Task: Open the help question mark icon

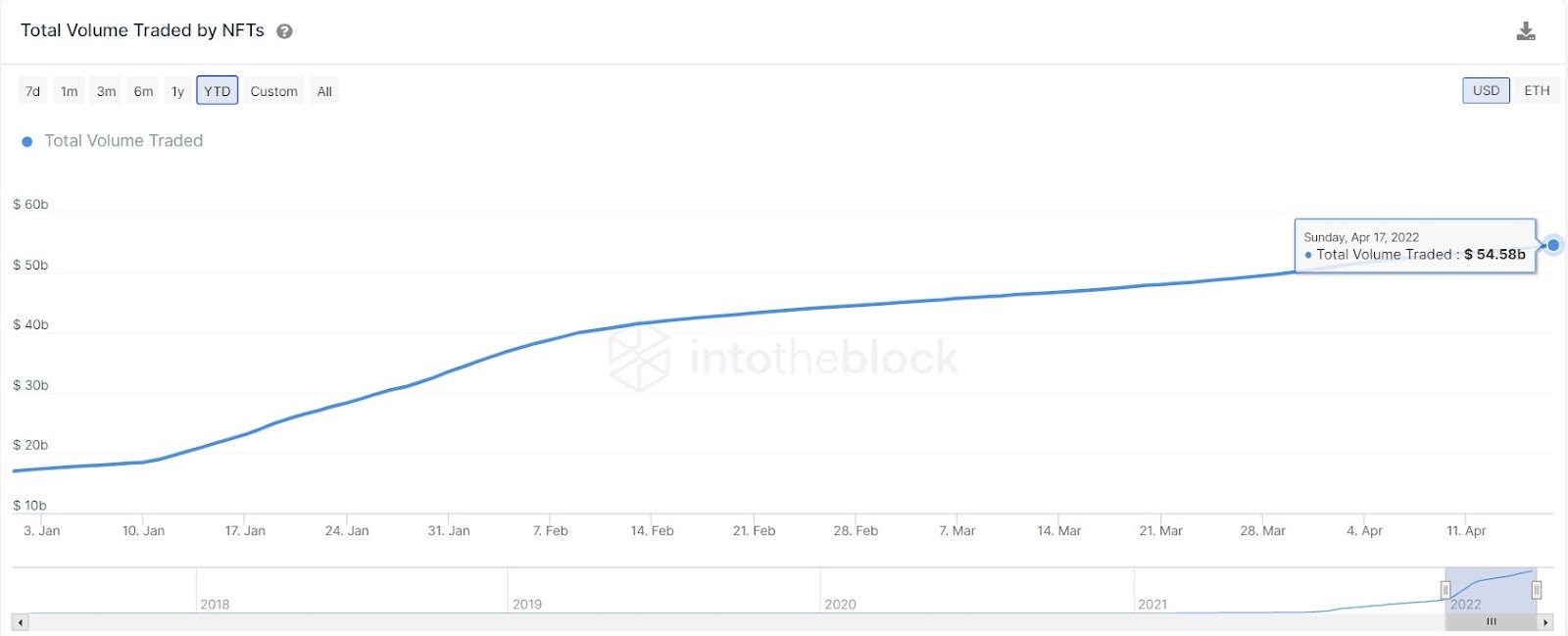Action: (284, 31)
